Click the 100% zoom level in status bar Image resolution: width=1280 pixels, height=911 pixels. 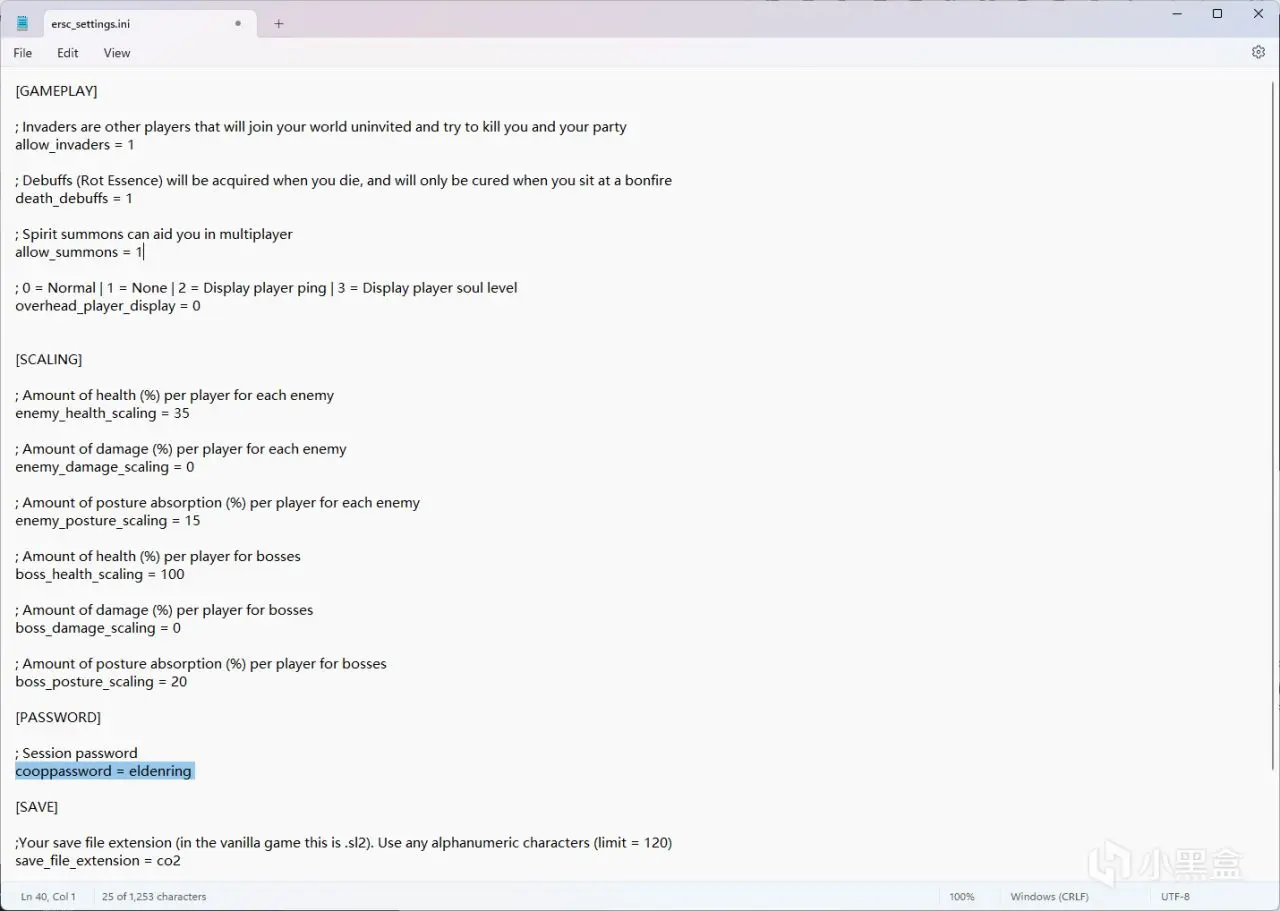[962, 897]
